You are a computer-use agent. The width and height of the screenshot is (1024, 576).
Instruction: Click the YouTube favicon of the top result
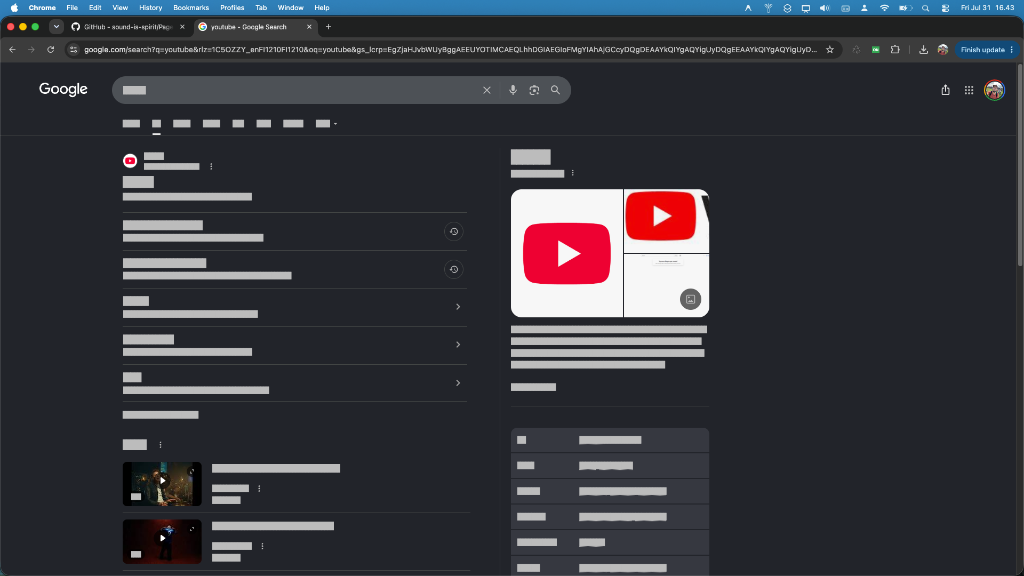130,161
